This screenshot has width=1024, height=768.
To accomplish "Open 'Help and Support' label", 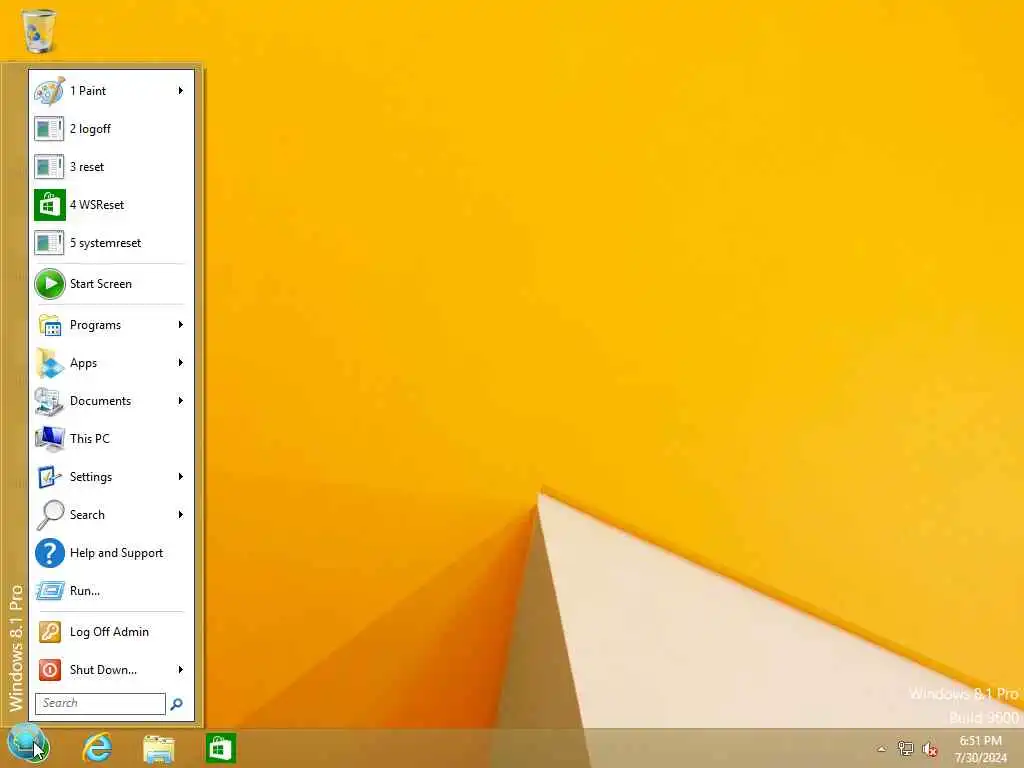I will (116, 553).
